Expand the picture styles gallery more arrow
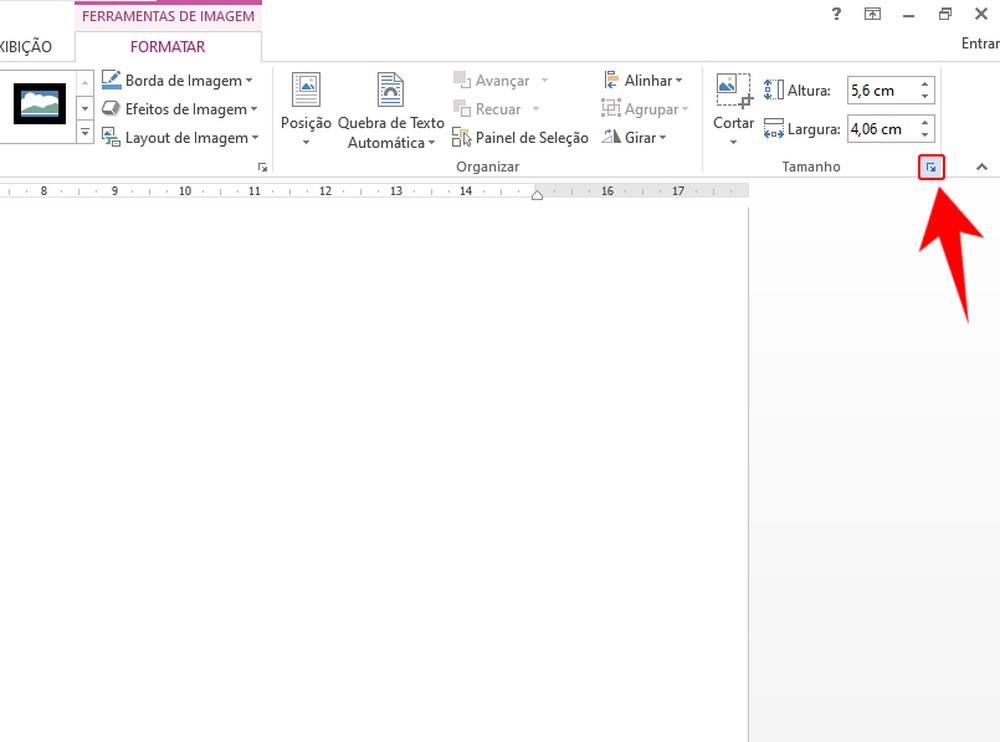 [85, 133]
